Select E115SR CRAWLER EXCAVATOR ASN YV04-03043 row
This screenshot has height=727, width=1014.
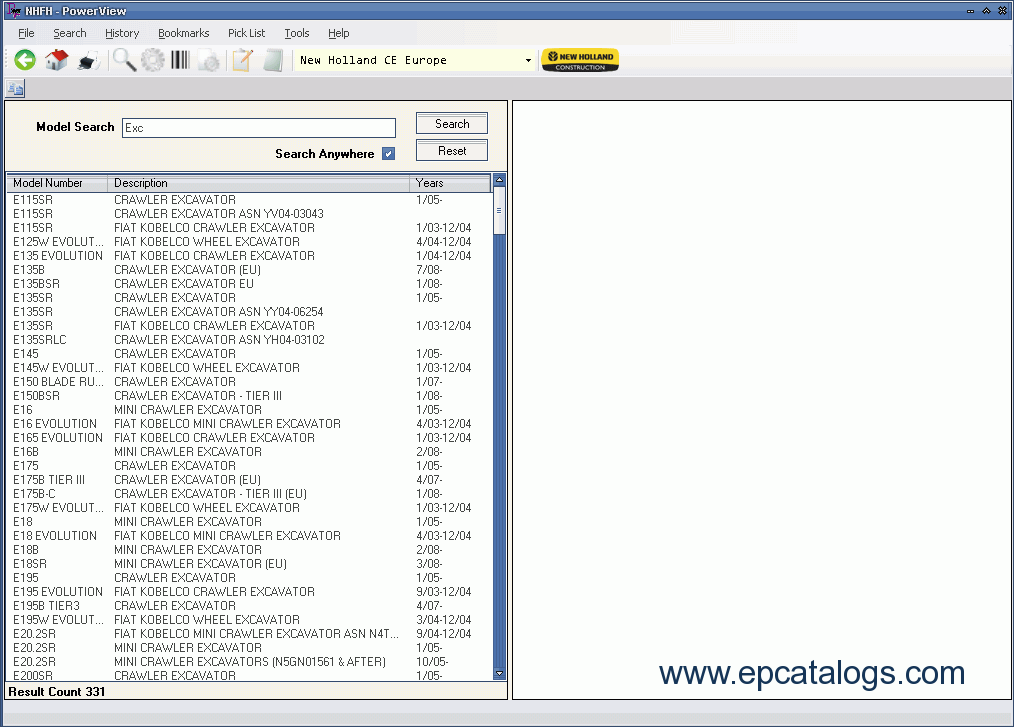point(249,213)
